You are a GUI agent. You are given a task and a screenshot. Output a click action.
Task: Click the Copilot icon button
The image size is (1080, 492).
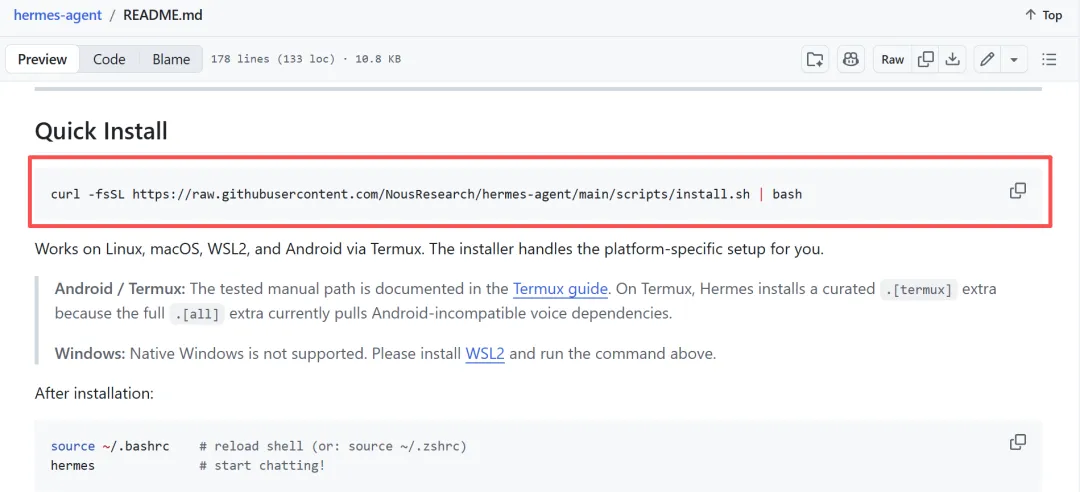(850, 59)
